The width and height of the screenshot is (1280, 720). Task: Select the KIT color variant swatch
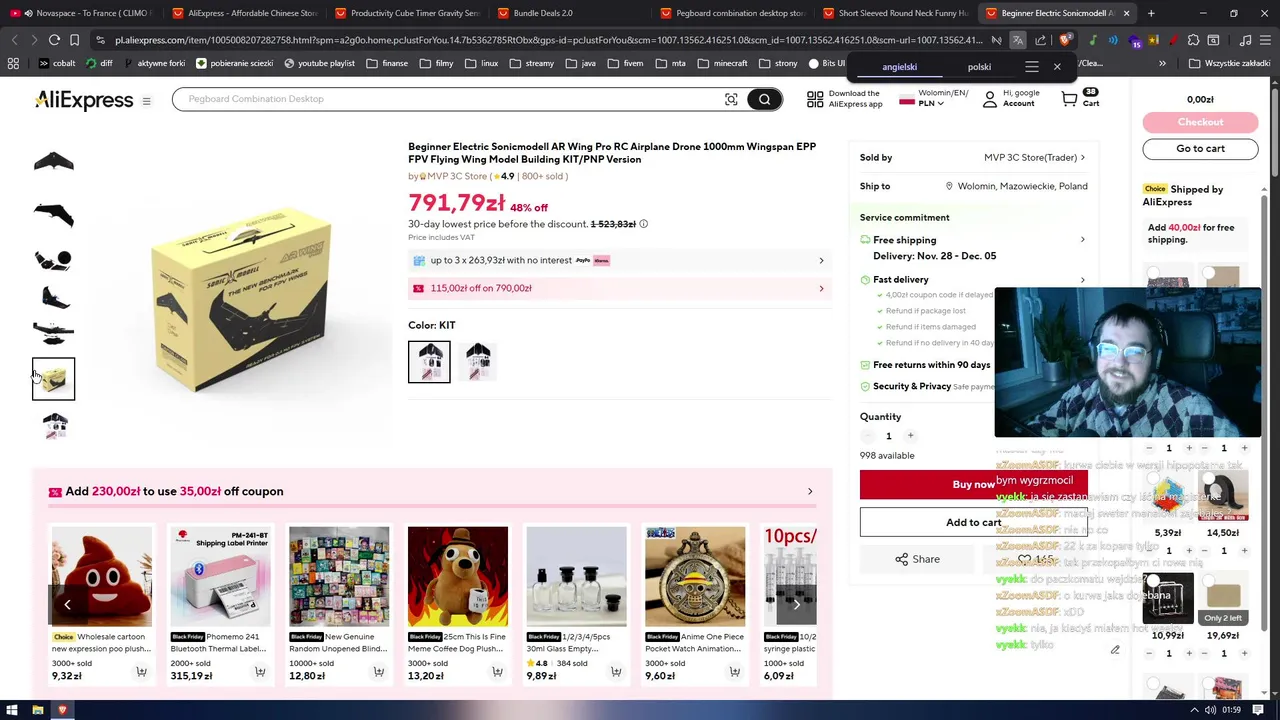[x=429, y=362]
